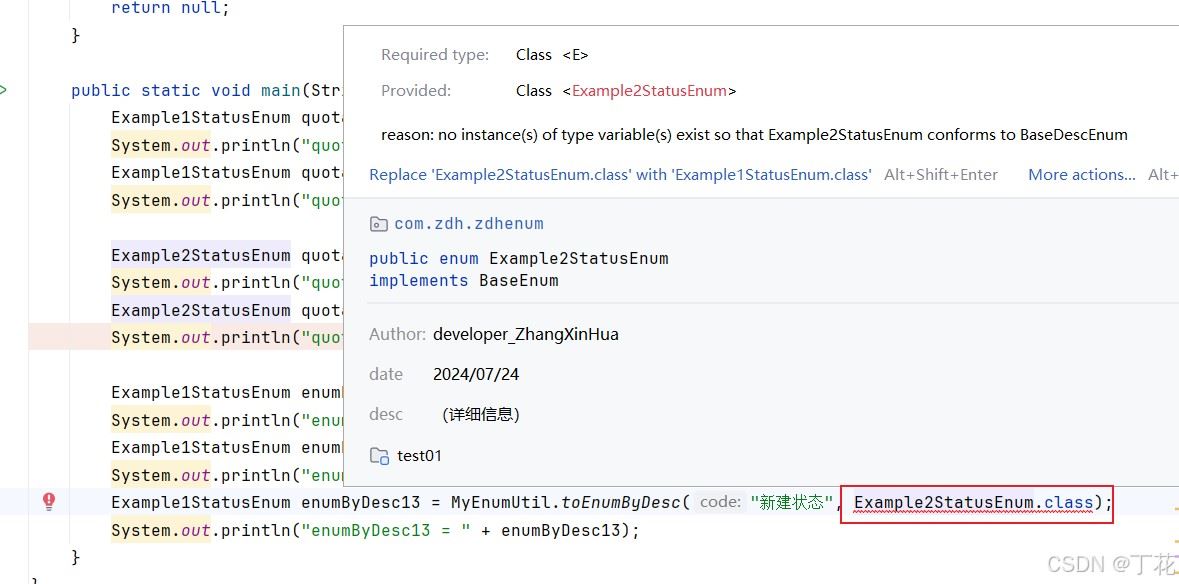Viewport: 1179px width, 584px height.
Task: Open the More actions... link
Action: [1081, 174]
